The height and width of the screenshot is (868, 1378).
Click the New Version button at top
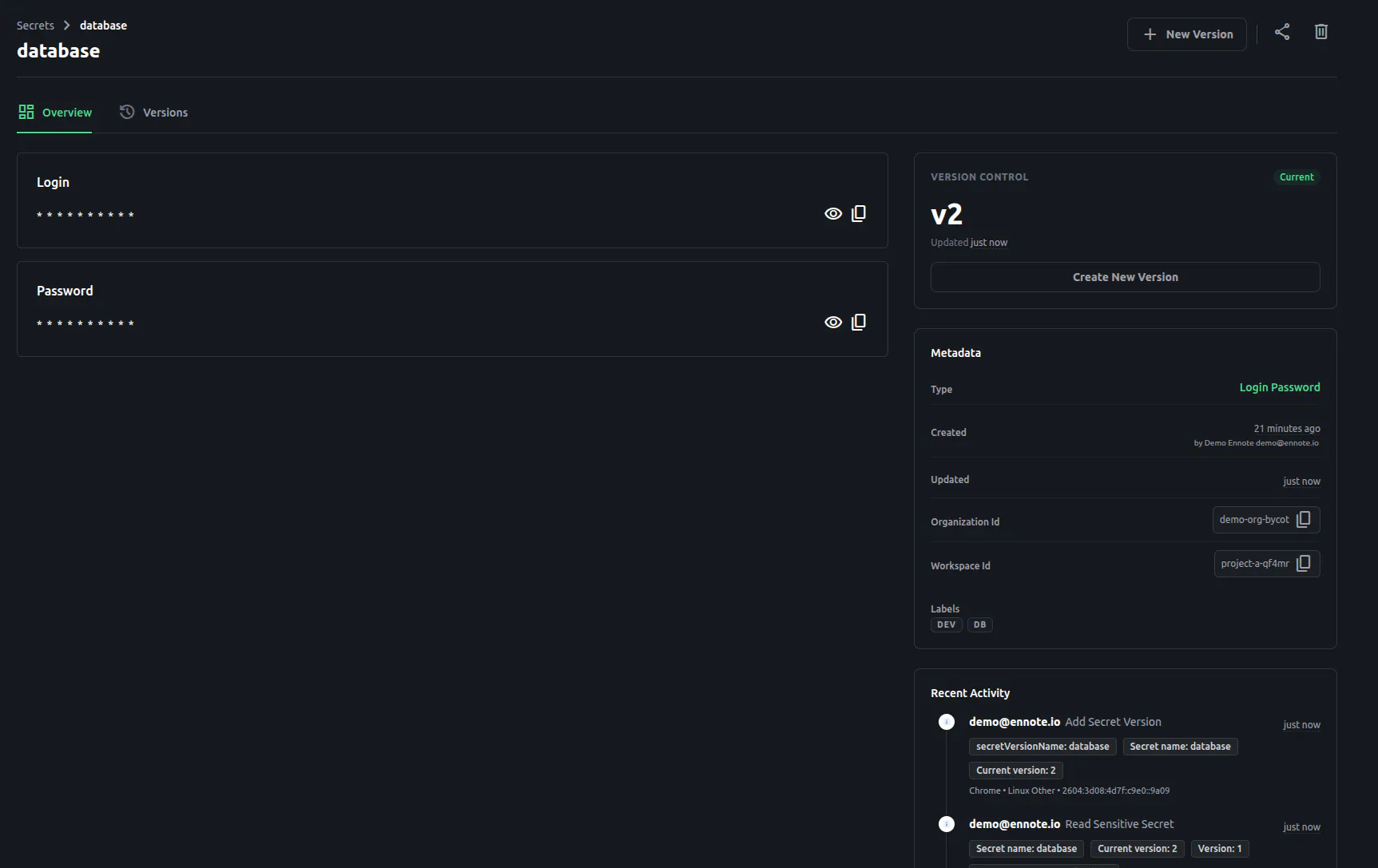[1187, 34]
